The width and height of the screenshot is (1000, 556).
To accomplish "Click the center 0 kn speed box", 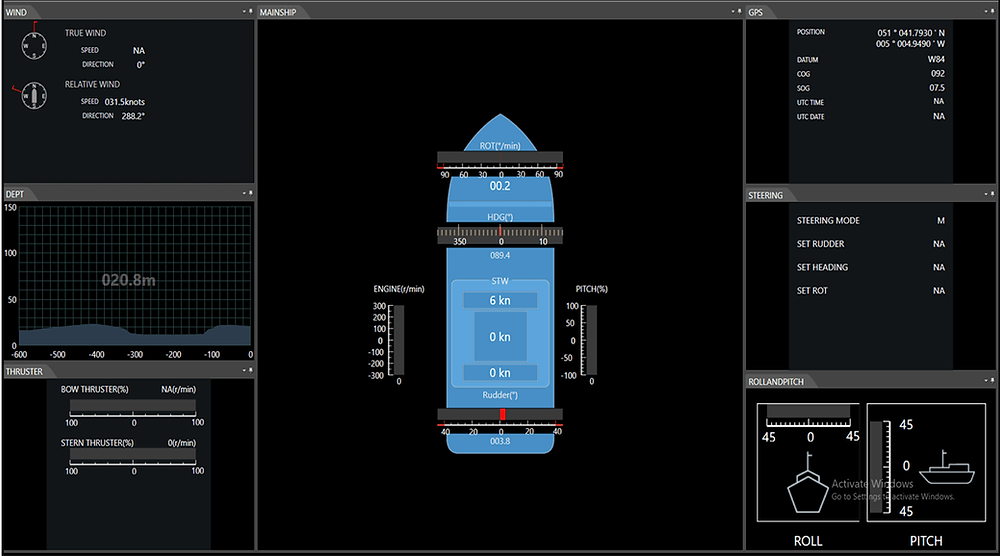I will pos(500,337).
